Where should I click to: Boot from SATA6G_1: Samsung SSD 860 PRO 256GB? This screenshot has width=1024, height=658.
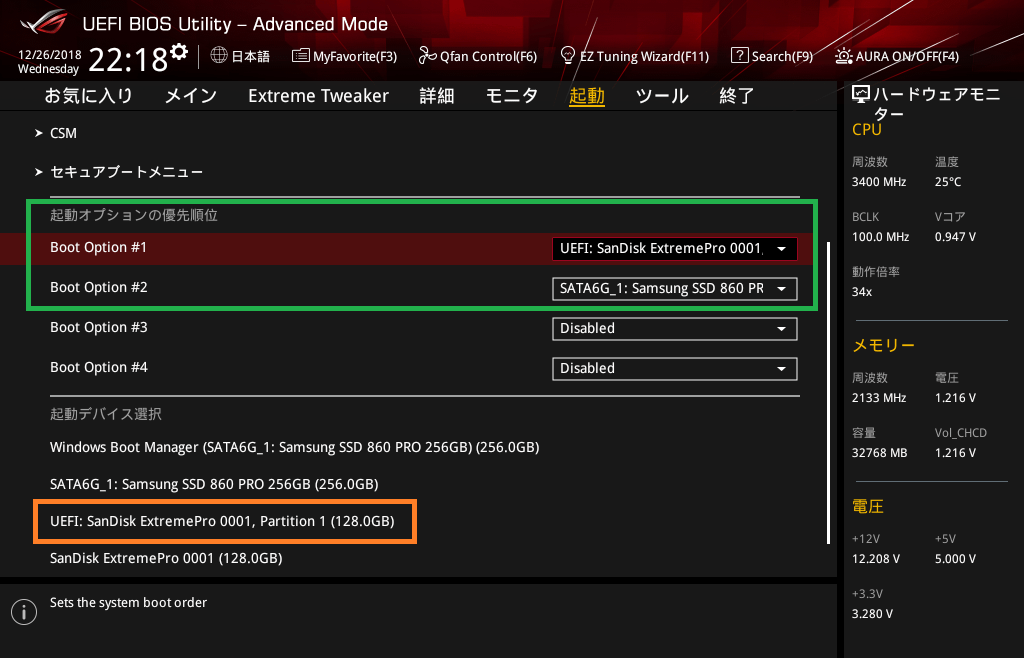tap(214, 484)
